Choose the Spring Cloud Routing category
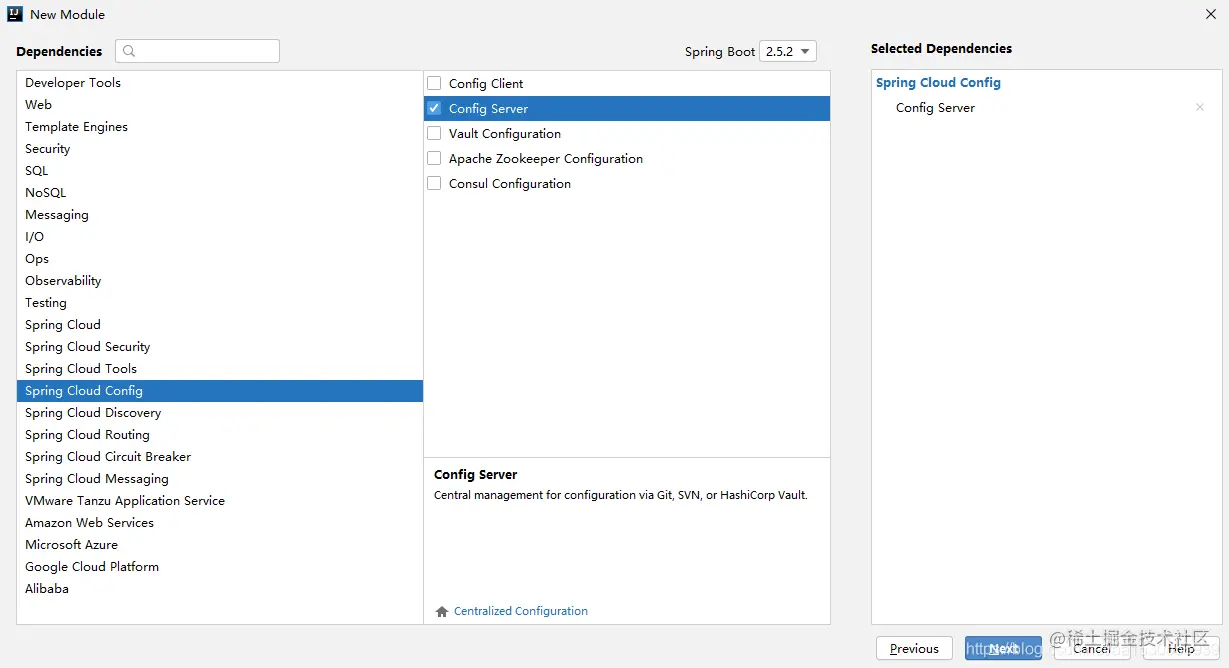 [220, 435]
